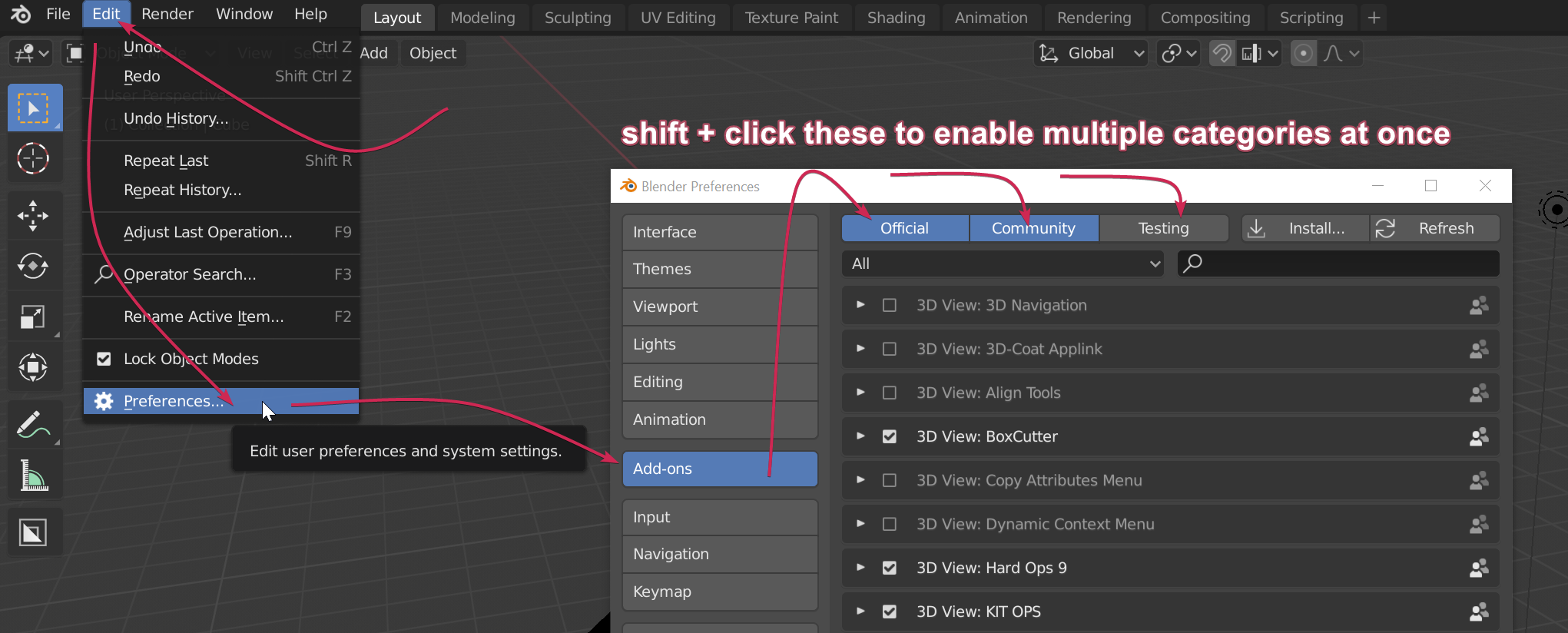The width and height of the screenshot is (1568, 633).
Task: Click community icon on 3D Navigation row
Action: 1479,306
